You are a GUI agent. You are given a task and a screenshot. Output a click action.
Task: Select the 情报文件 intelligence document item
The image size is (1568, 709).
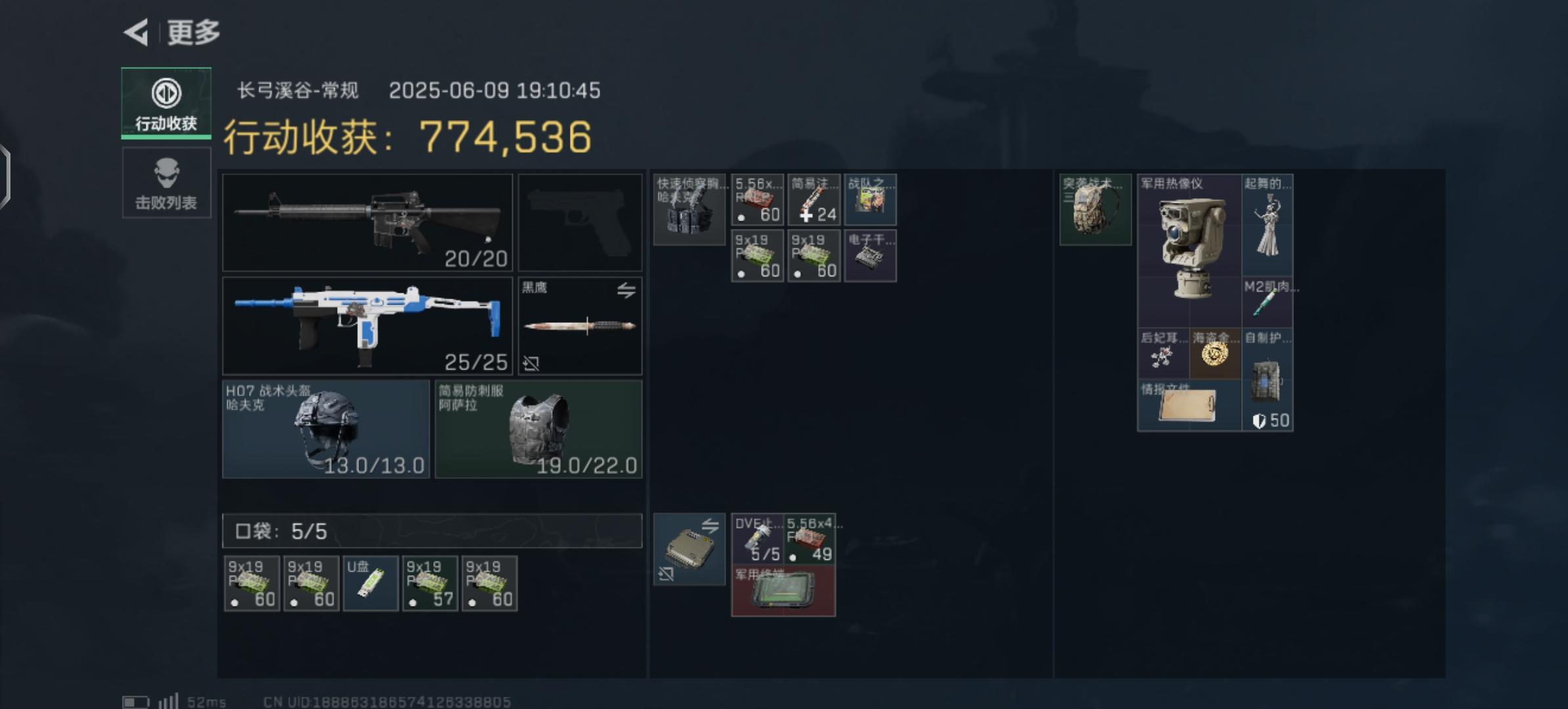click(1189, 406)
